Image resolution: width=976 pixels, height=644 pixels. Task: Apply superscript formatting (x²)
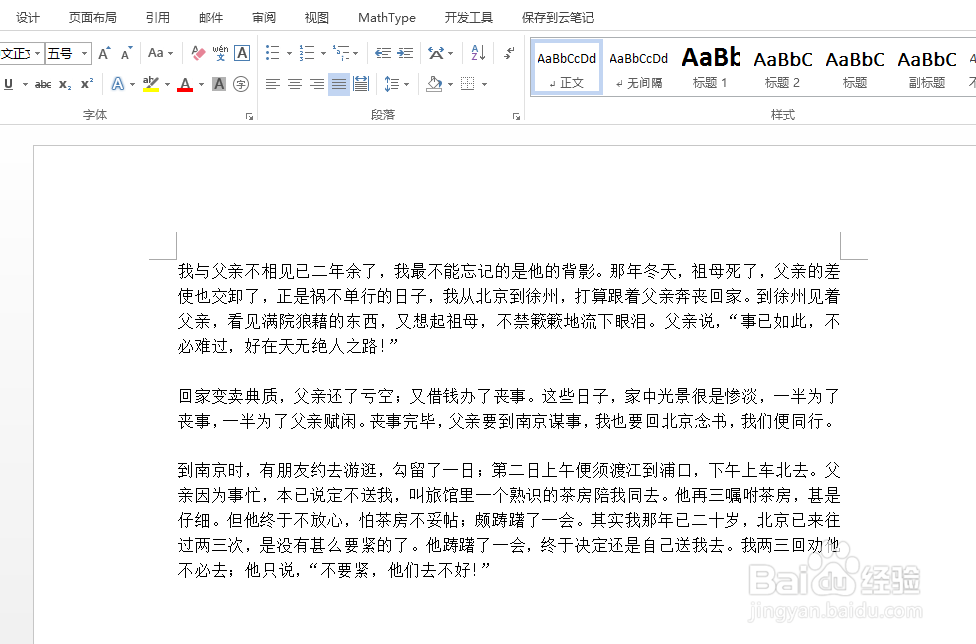87,84
